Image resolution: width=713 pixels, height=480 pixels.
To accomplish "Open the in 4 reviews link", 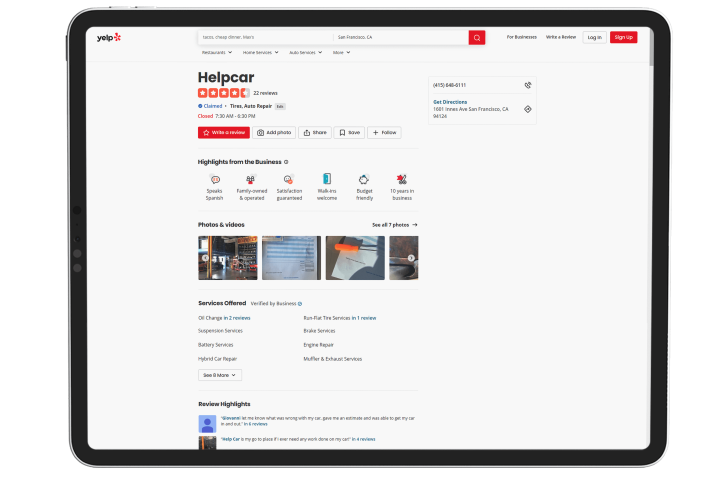I will tap(363, 440).
